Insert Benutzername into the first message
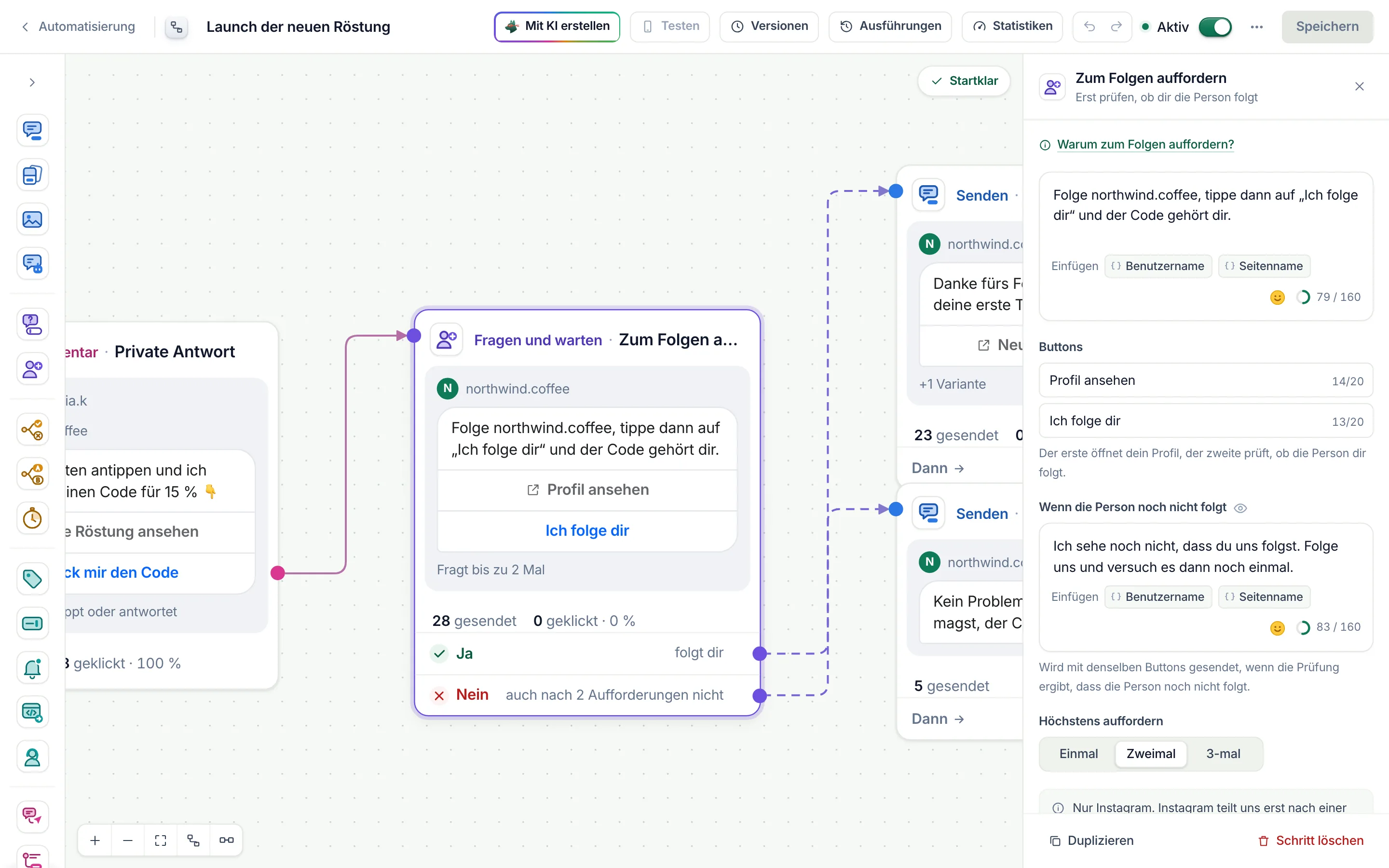The height and width of the screenshot is (868, 1389). (x=1157, y=266)
